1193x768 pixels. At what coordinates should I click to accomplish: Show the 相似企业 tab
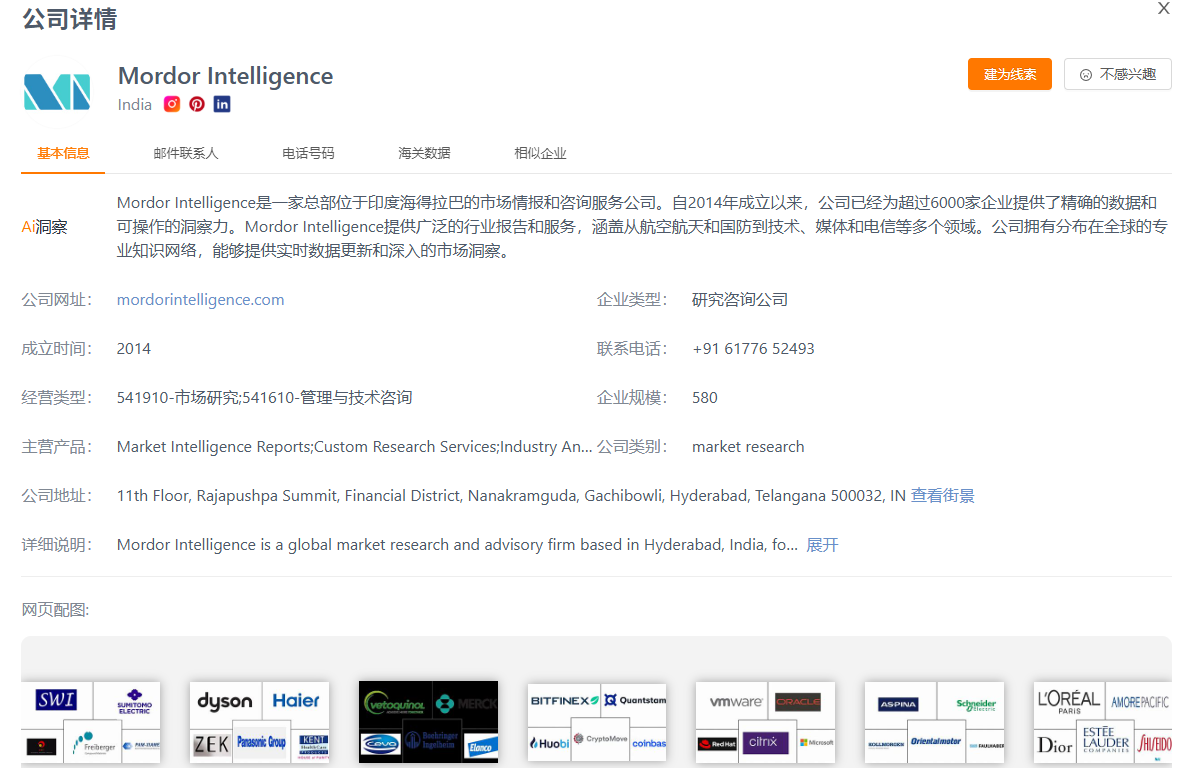(x=540, y=153)
